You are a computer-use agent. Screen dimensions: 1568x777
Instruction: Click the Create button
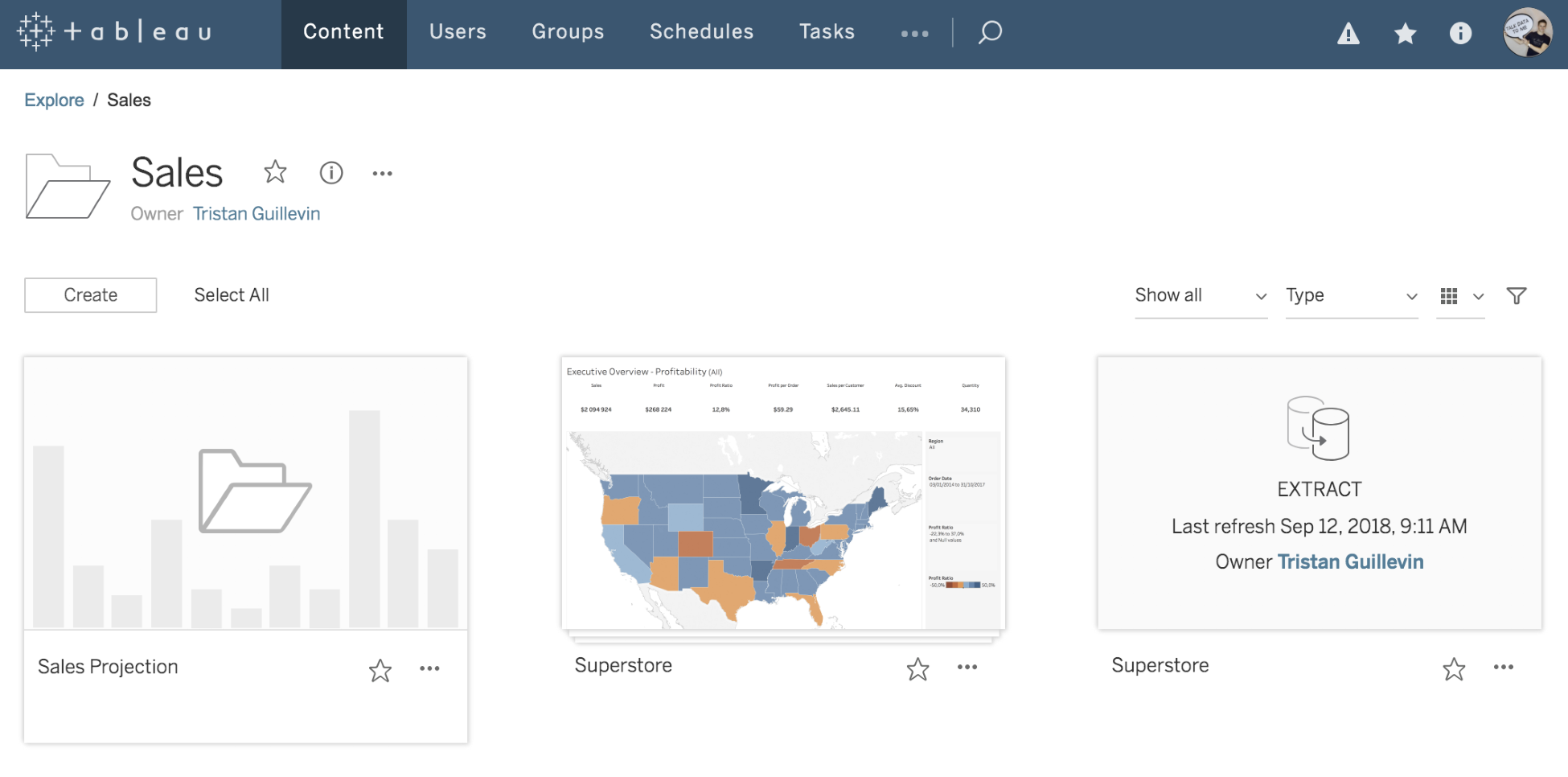(x=91, y=295)
